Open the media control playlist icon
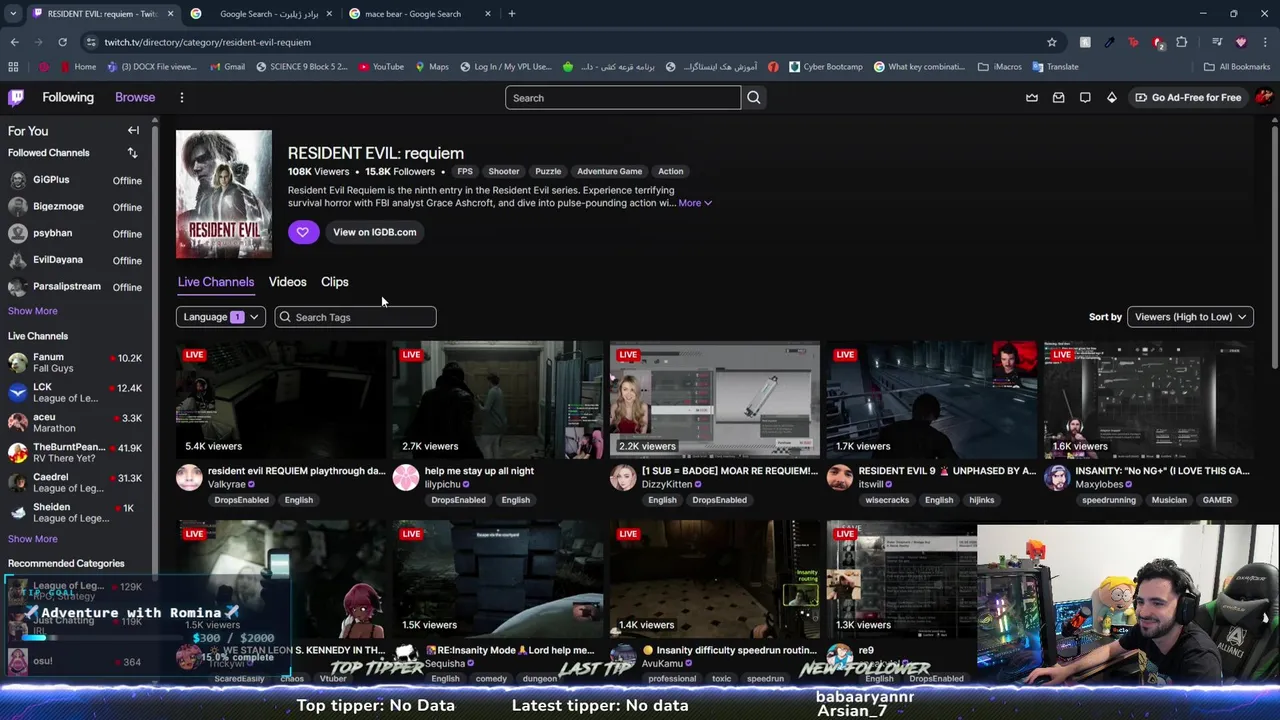 click(x=1217, y=42)
